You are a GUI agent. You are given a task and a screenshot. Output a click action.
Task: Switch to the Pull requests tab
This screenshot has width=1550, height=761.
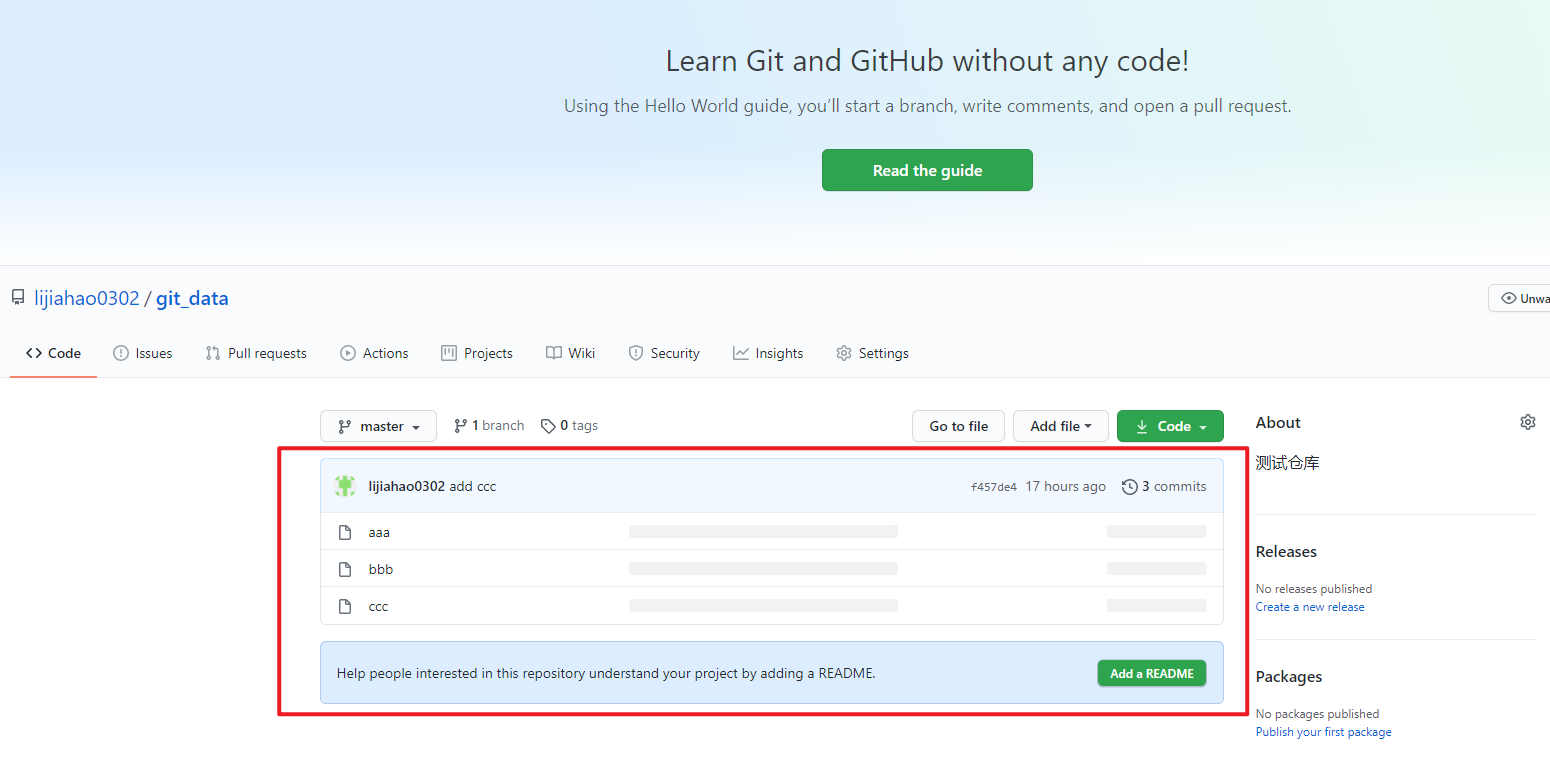[x=256, y=353]
